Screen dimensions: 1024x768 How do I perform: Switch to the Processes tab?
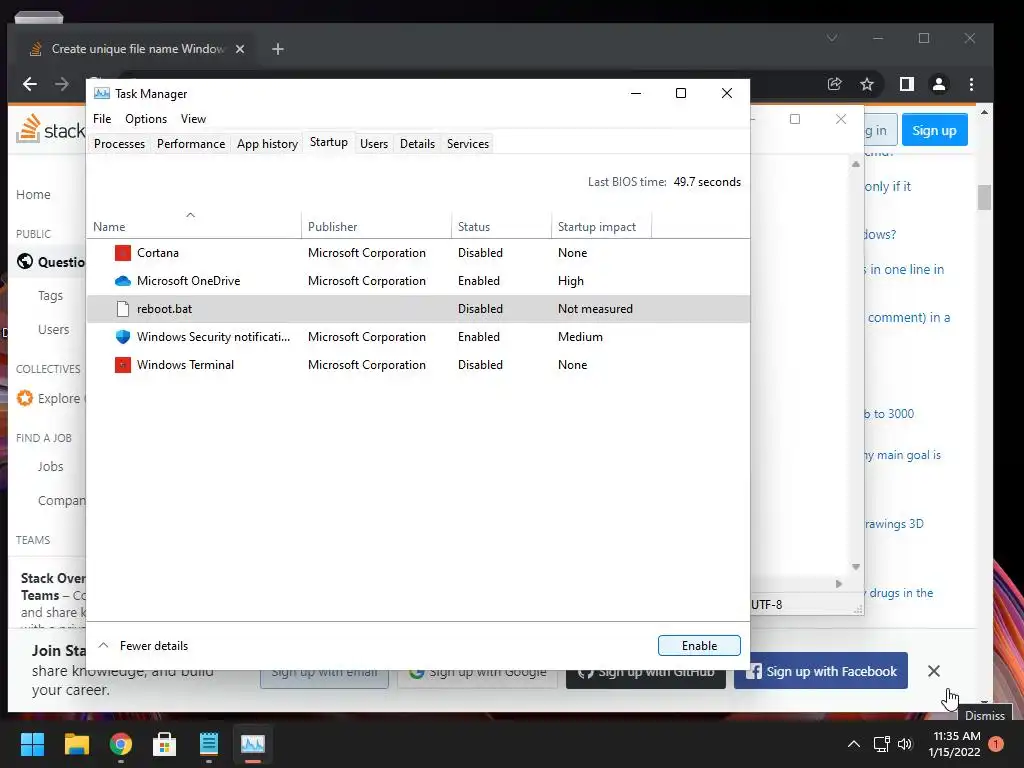[120, 144]
